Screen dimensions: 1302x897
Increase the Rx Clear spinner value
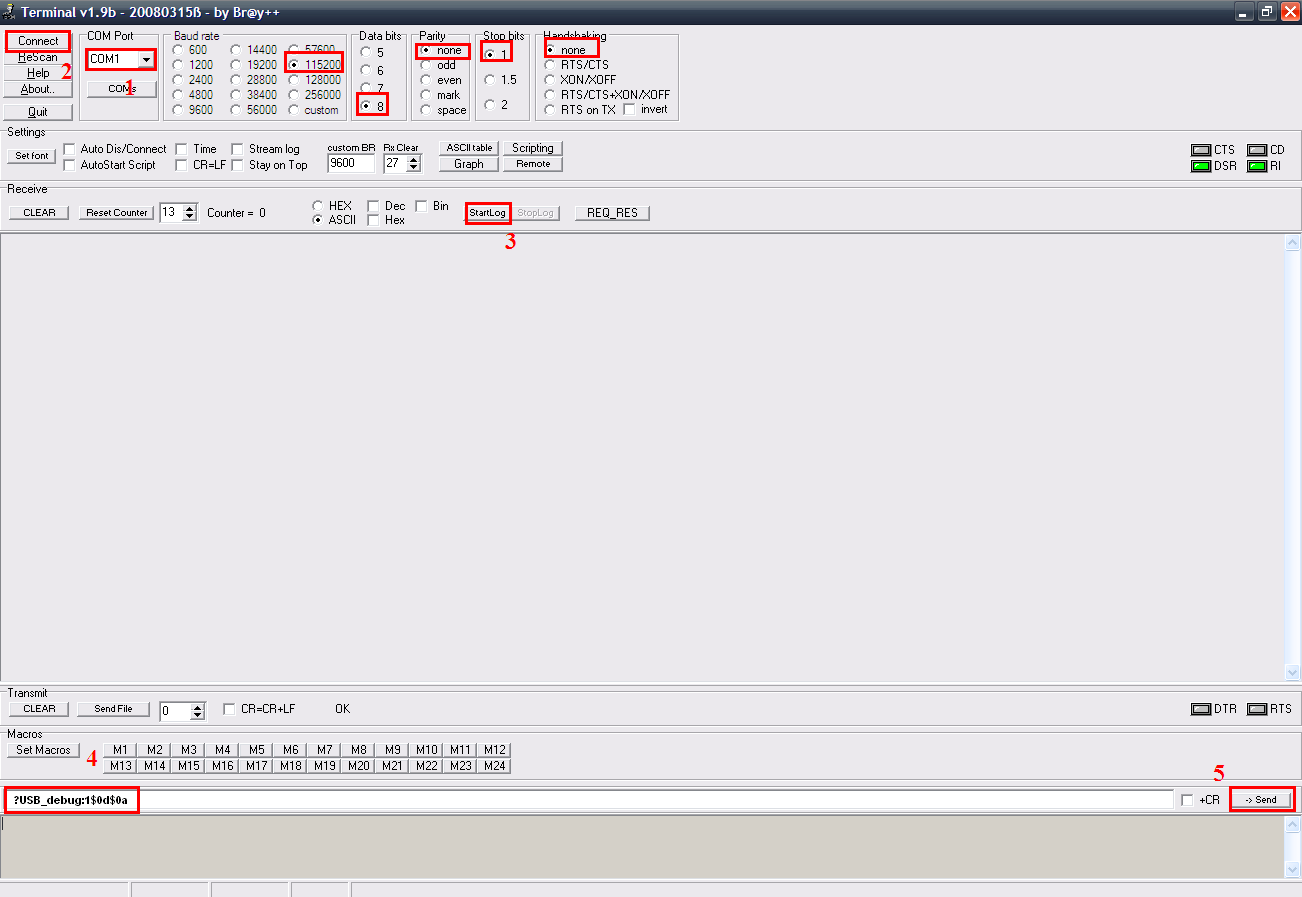(x=414, y=159)
